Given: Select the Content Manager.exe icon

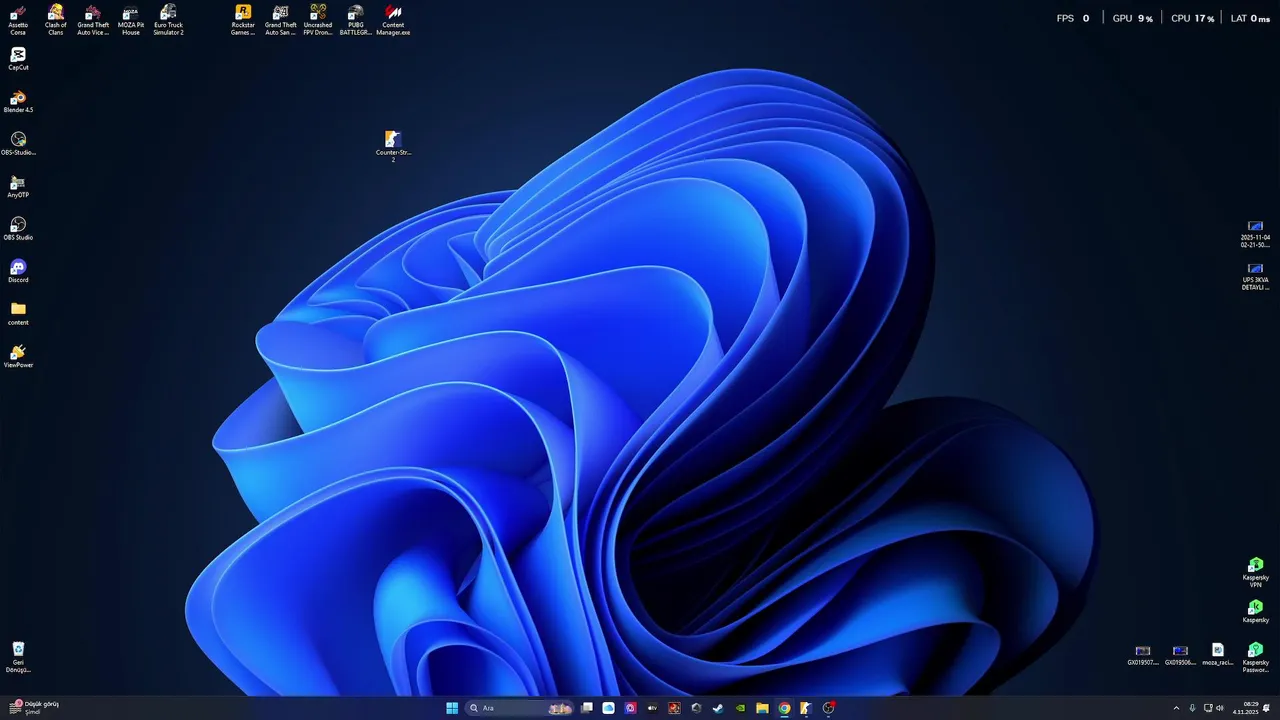Looking at the screenshot, I should point(393,20).
